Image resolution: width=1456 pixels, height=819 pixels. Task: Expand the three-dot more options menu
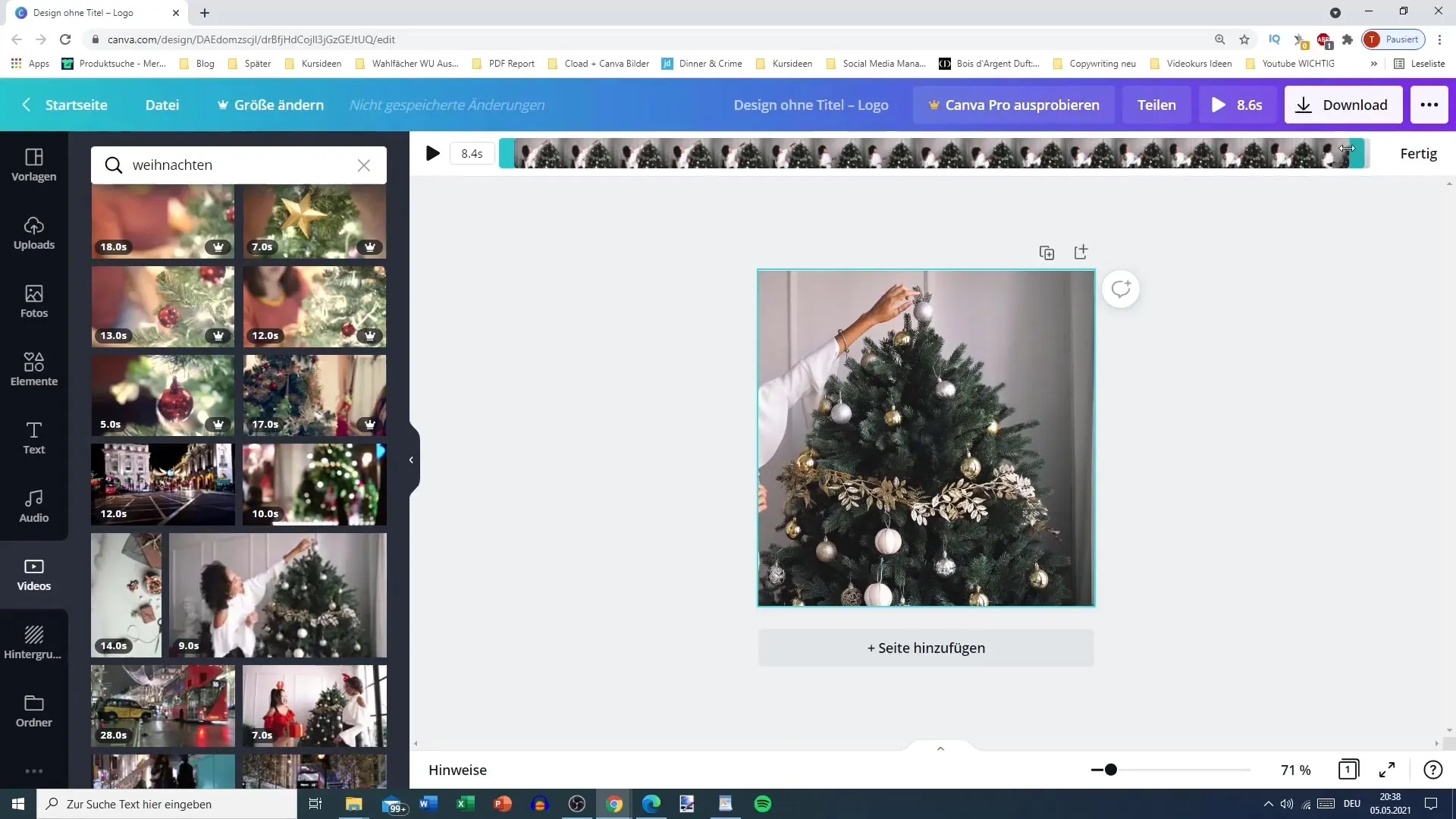(1432, 105)
